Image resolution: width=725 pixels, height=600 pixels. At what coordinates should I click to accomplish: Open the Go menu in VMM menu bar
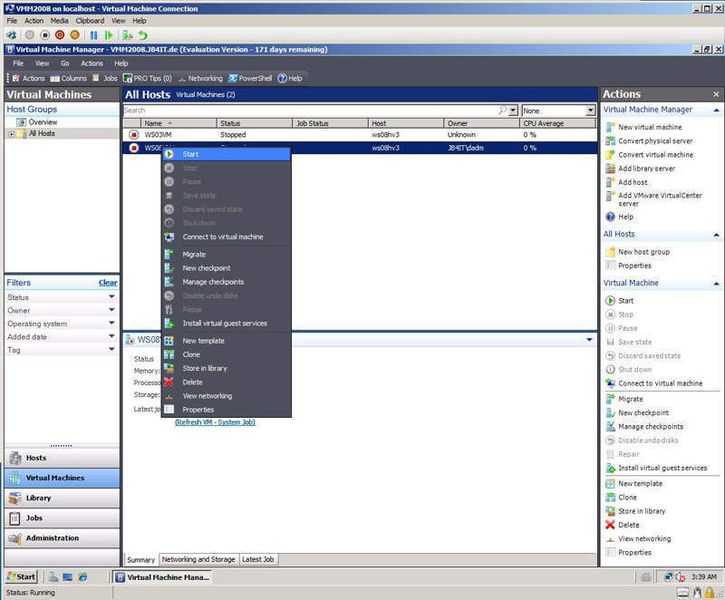[x=65, y=63]
